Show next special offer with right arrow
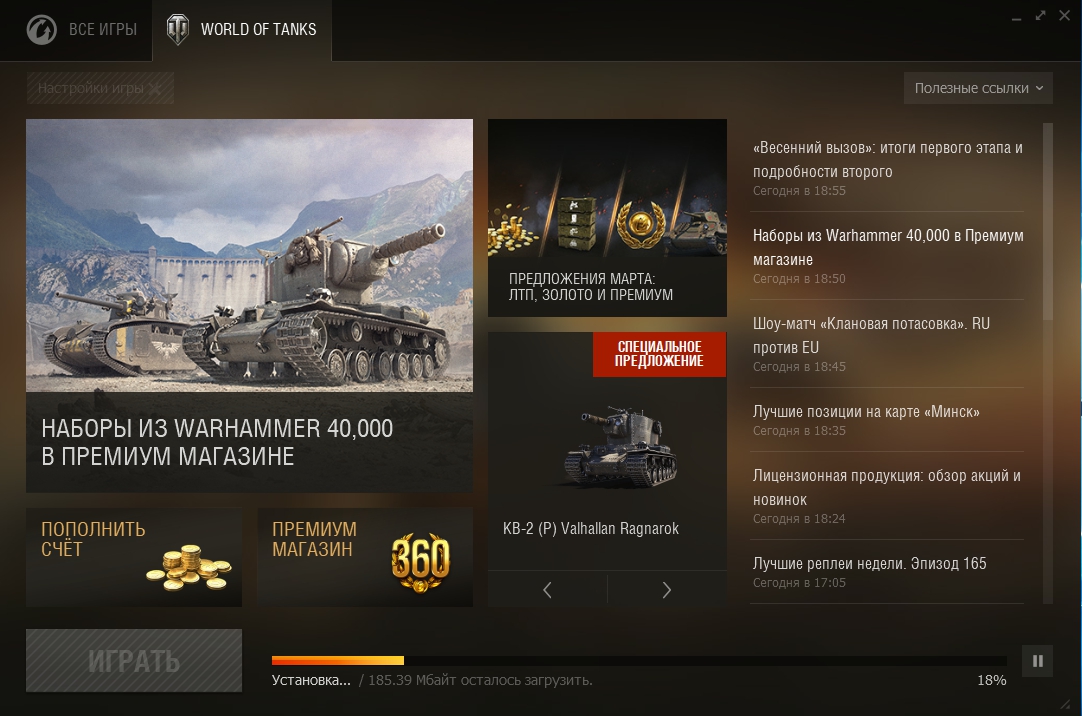The height and width of the screenshot is (716, 1082). click(667, 590)
